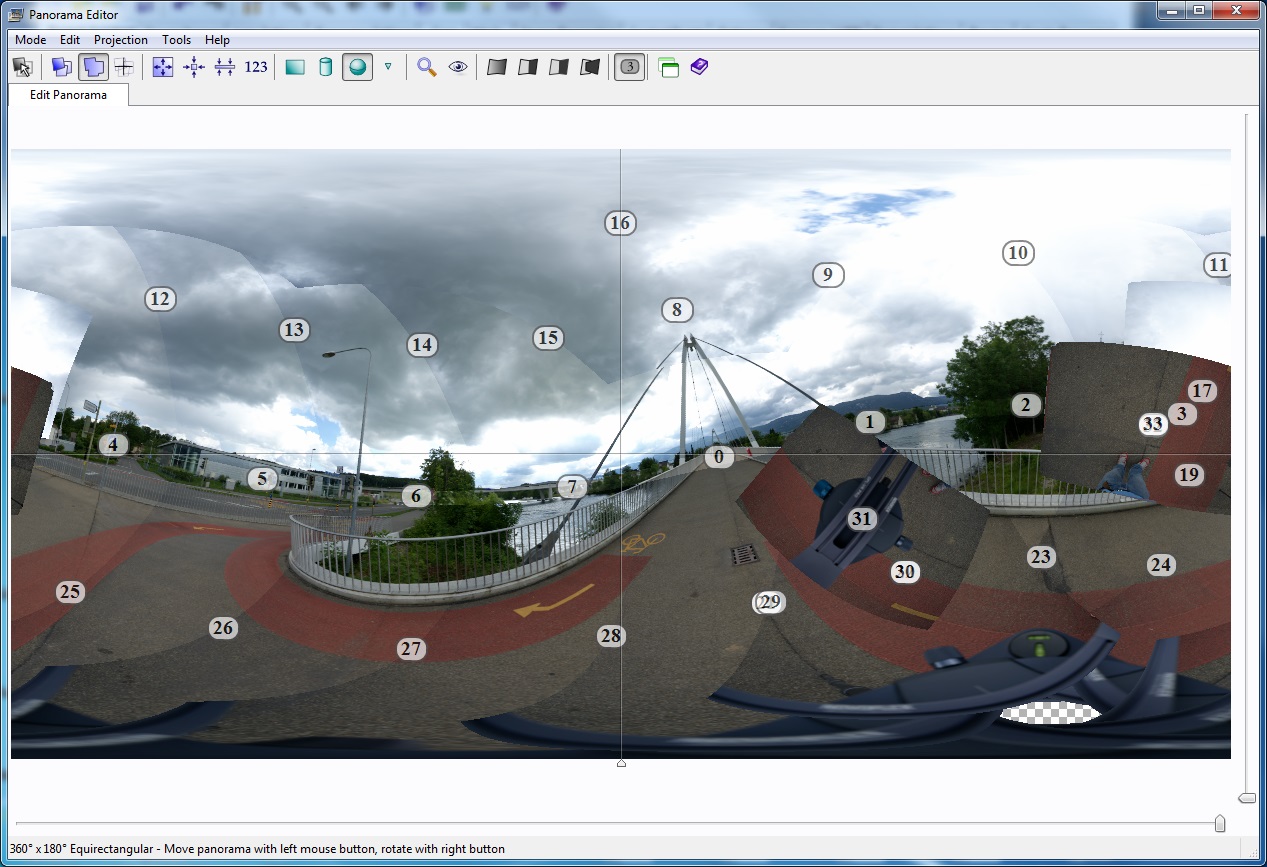Switch to the Edit Panorama tab
Image resolution: width=1267 pixels, height=867 pixels.
[x=68, y=95]
